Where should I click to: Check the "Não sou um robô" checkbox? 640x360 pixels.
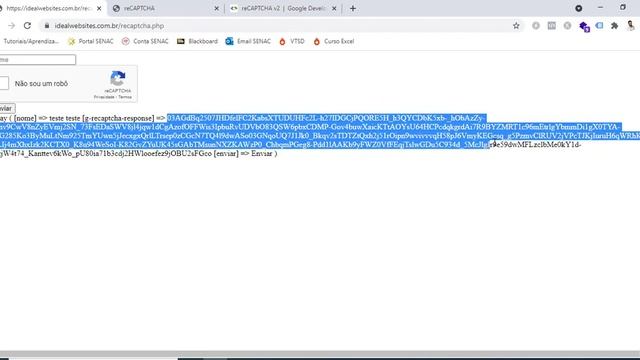4,83
